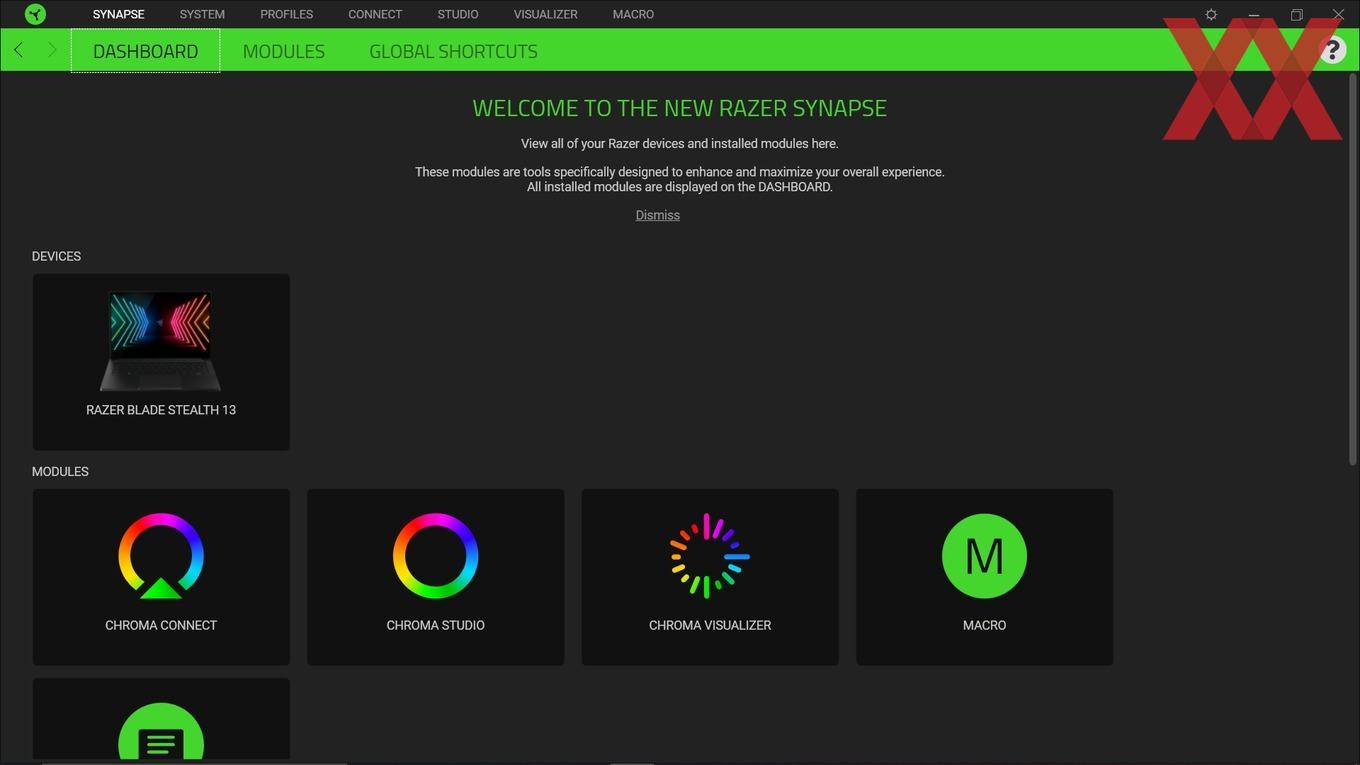The image size is (1360, 765).
Task: Click the MACRO module card label
Action: (984, 625)
